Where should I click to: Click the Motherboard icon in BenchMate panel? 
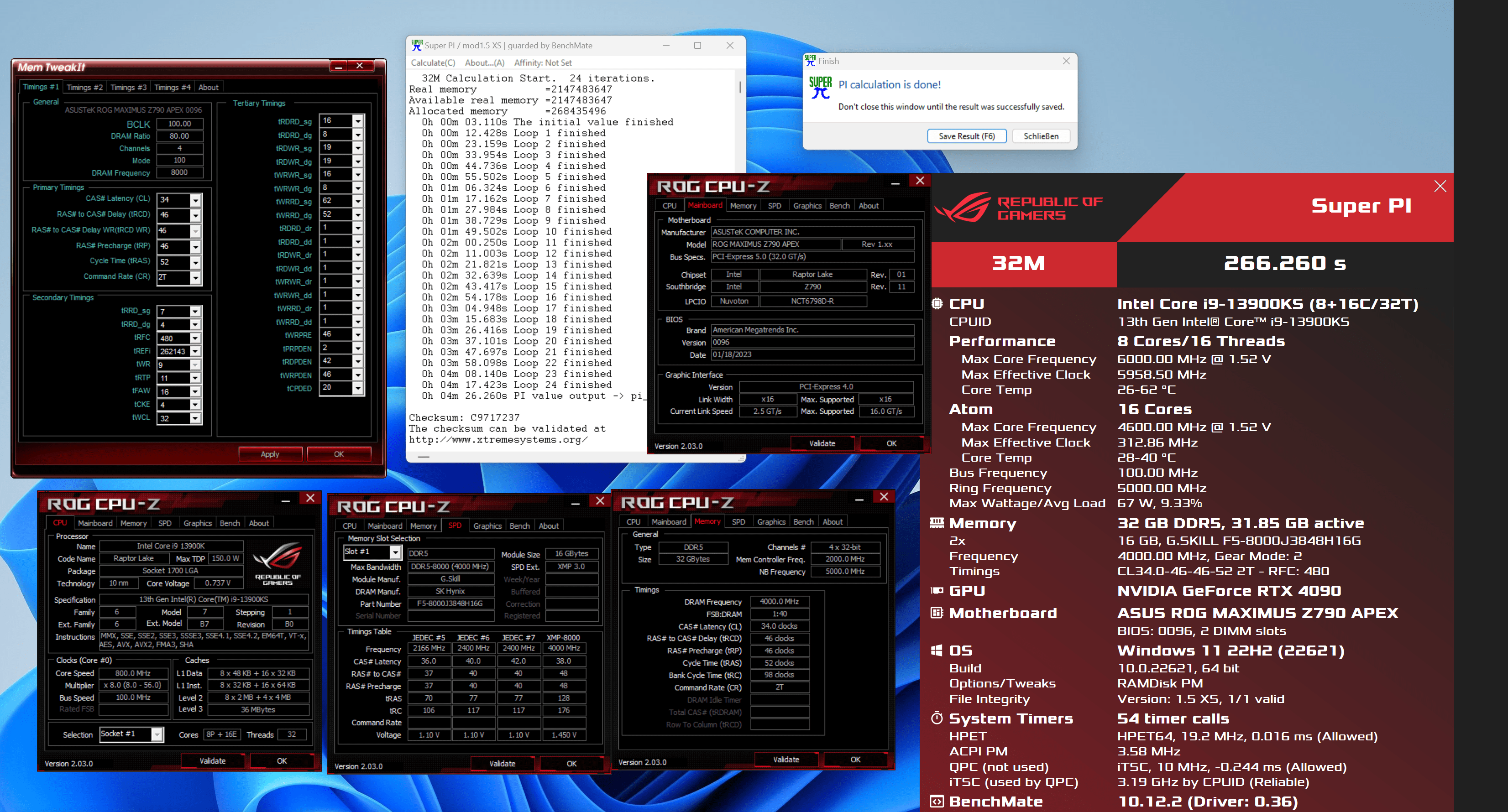coord(937,613)
